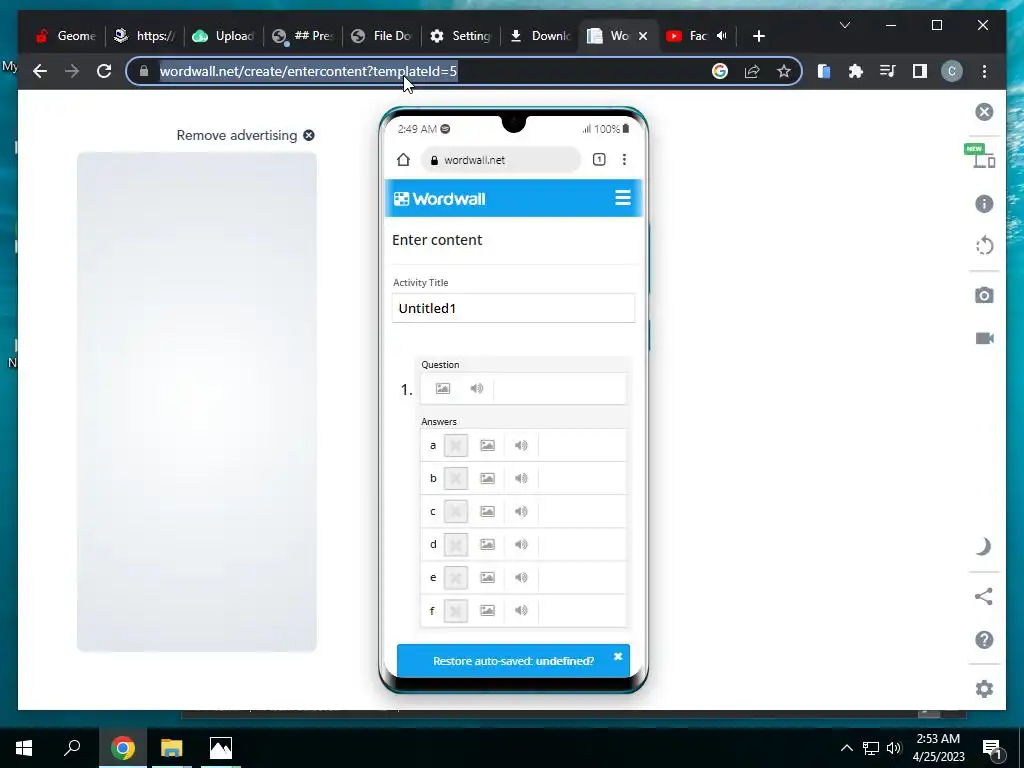Image resolution: width=1024 pixels, height=768 pixels.
Task: Add audio to answer a
Action: [521, 445]
